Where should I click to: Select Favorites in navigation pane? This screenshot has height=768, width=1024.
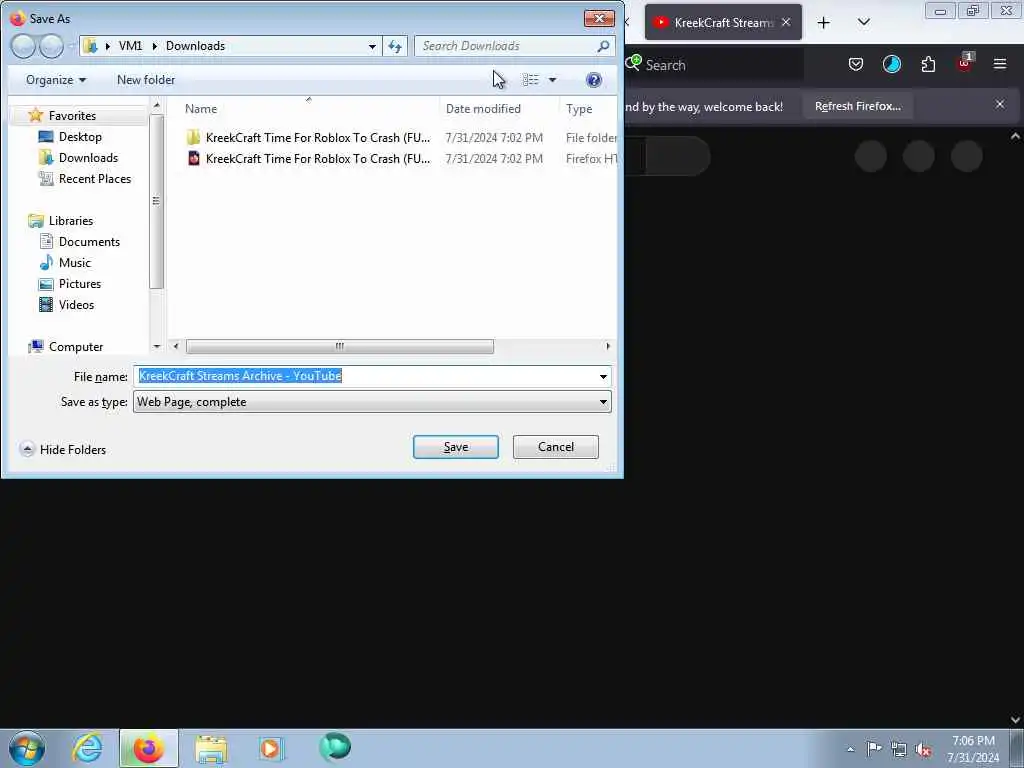coord(72,116)
